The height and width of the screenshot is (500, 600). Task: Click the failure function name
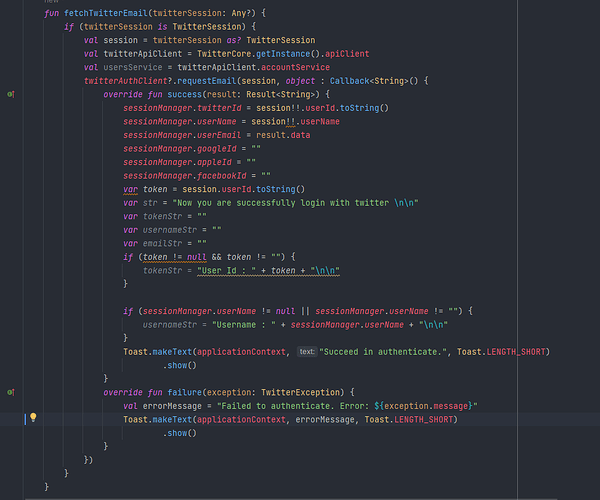tap(184, 392)
